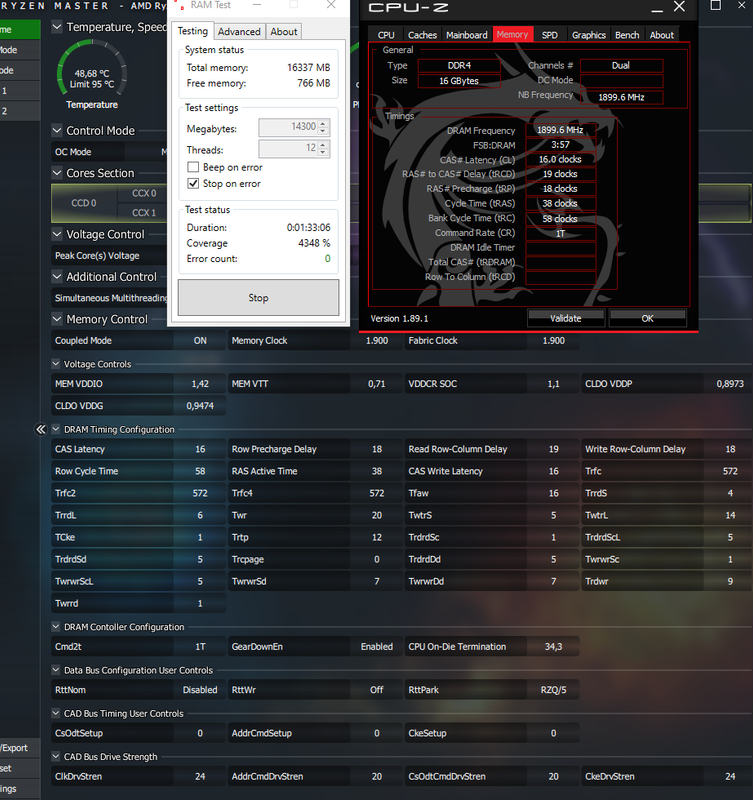753x800 pixels.
Task: Select CCX 0 core complex
Action: [144, 193]
